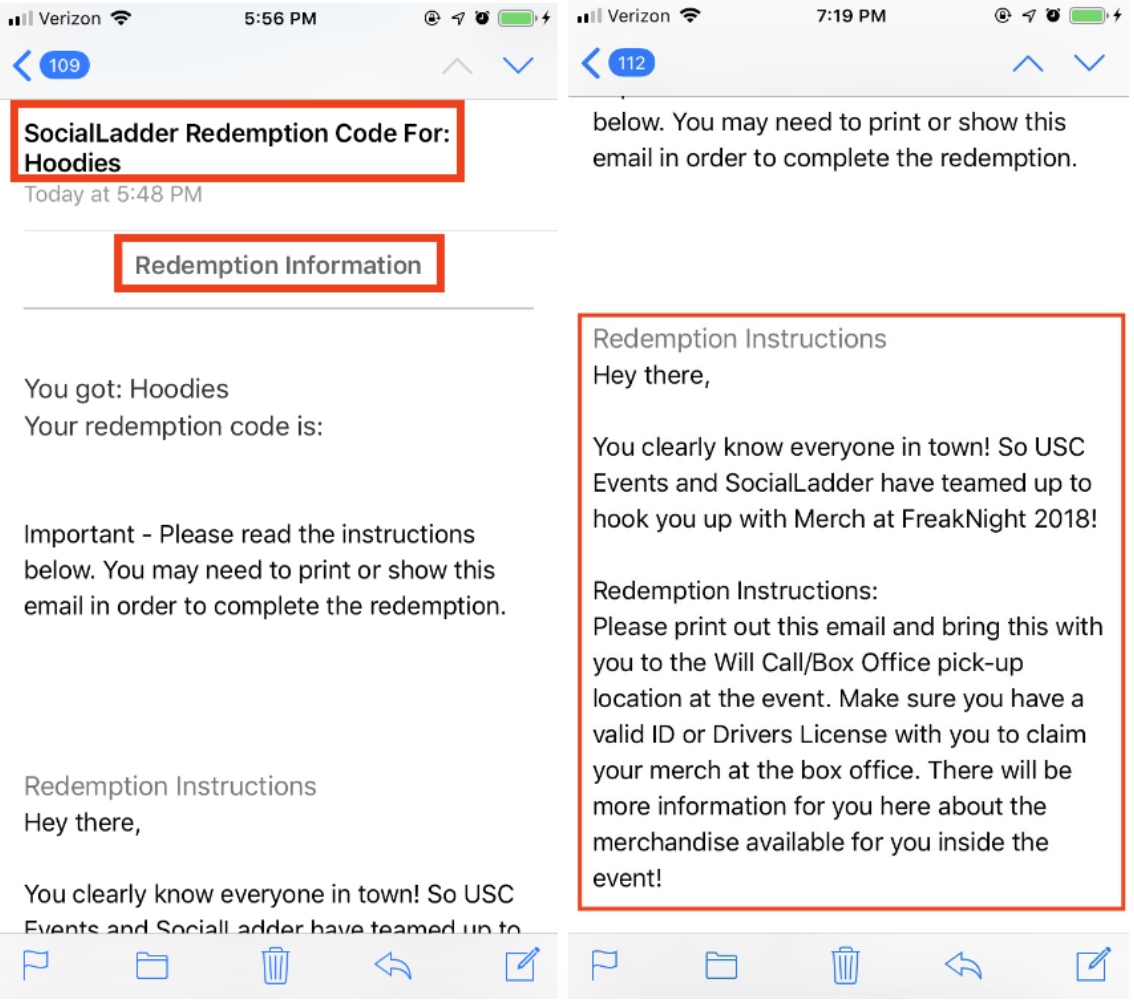Flag the email in left screen toolbar
The height and width of the screenshot is (1006, 1134).
[x=35, y=965]
